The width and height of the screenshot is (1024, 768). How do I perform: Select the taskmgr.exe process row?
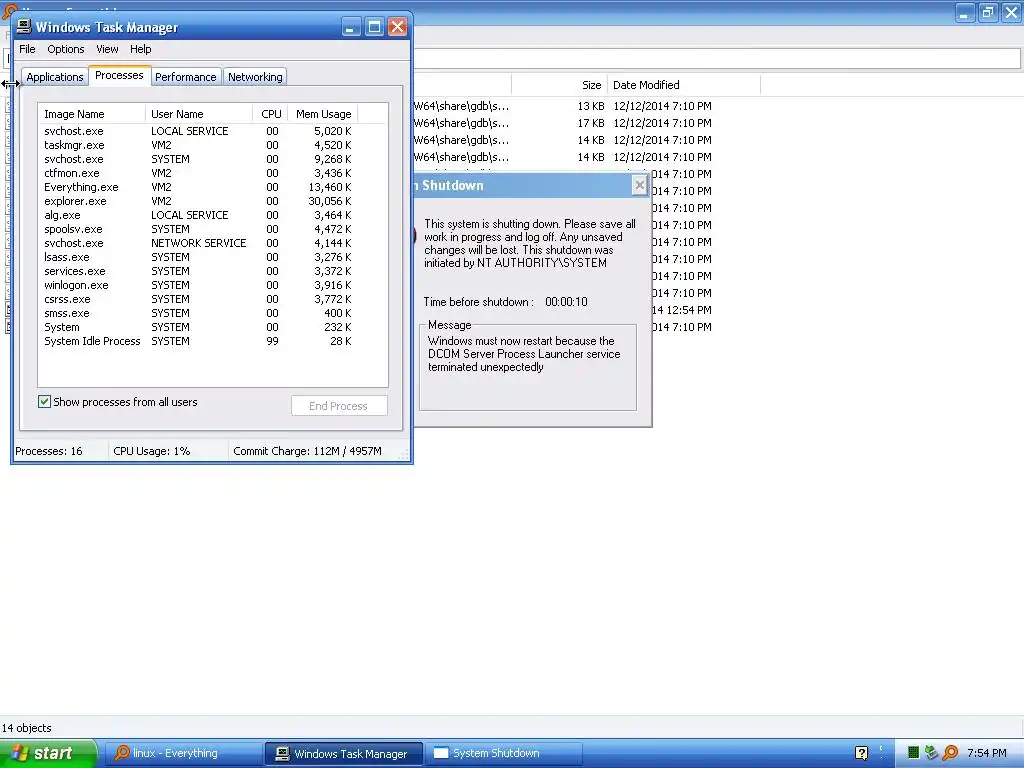198,145
